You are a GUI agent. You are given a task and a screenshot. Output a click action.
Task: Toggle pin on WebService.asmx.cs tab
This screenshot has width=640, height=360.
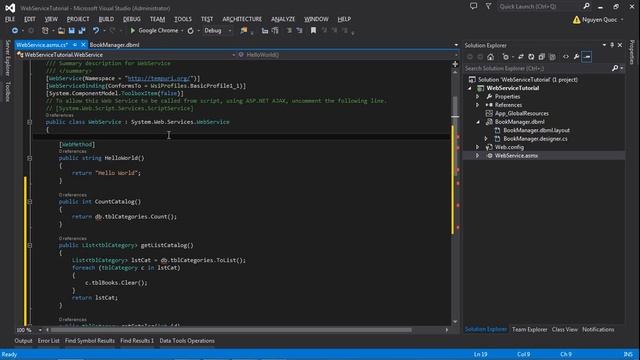75,44
